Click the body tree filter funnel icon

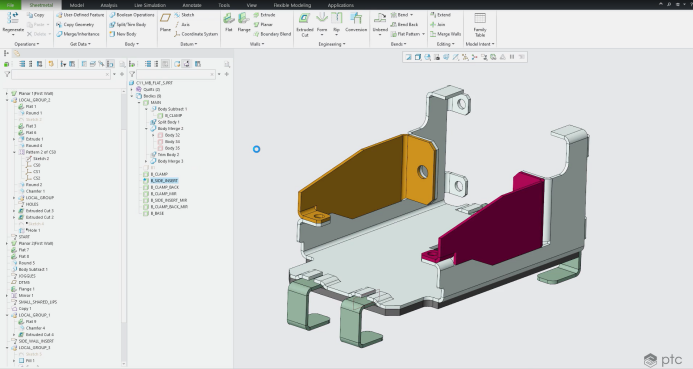pos(132,74)
